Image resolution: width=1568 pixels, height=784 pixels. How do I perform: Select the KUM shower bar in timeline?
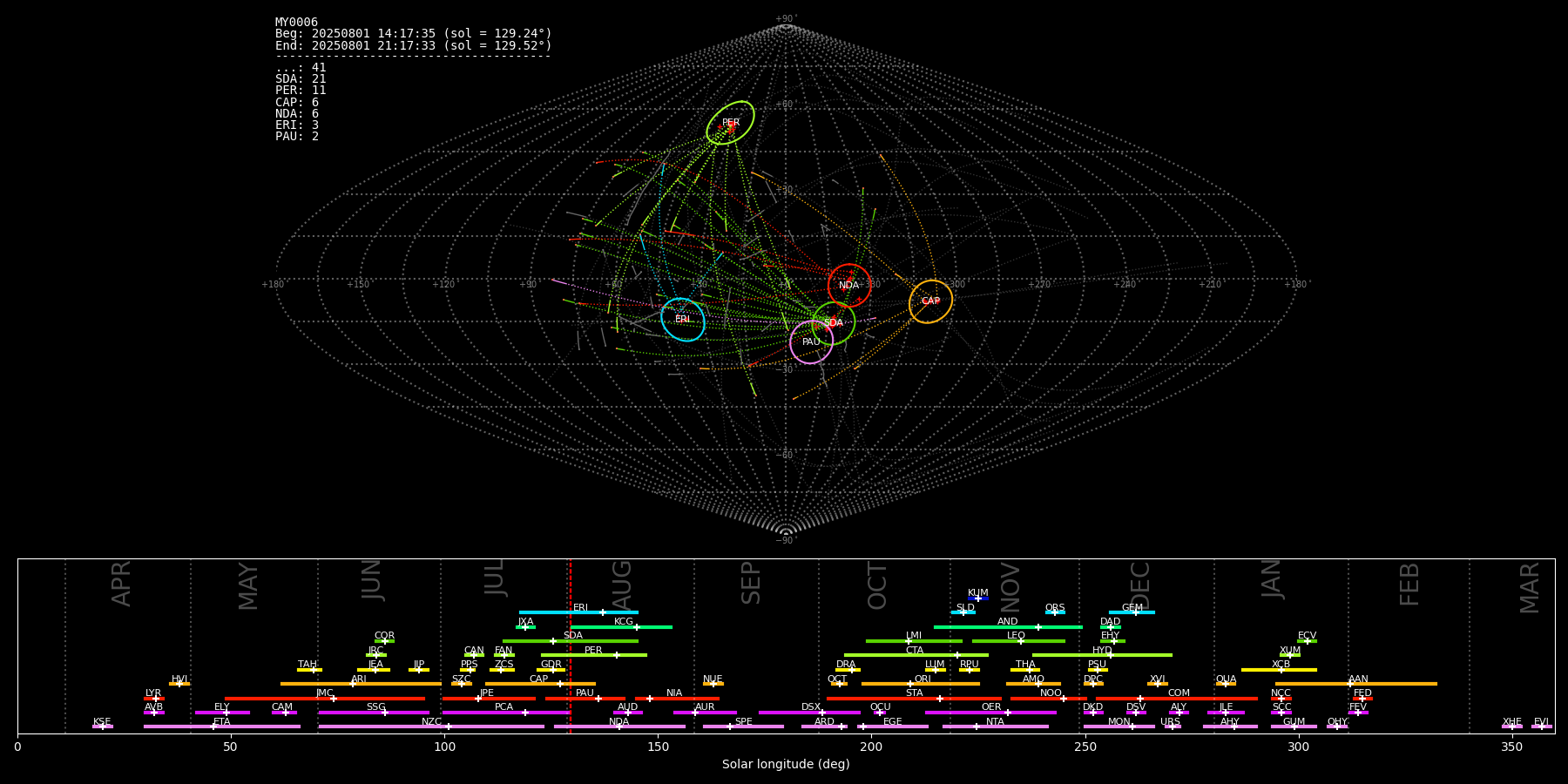coord(978,598)
